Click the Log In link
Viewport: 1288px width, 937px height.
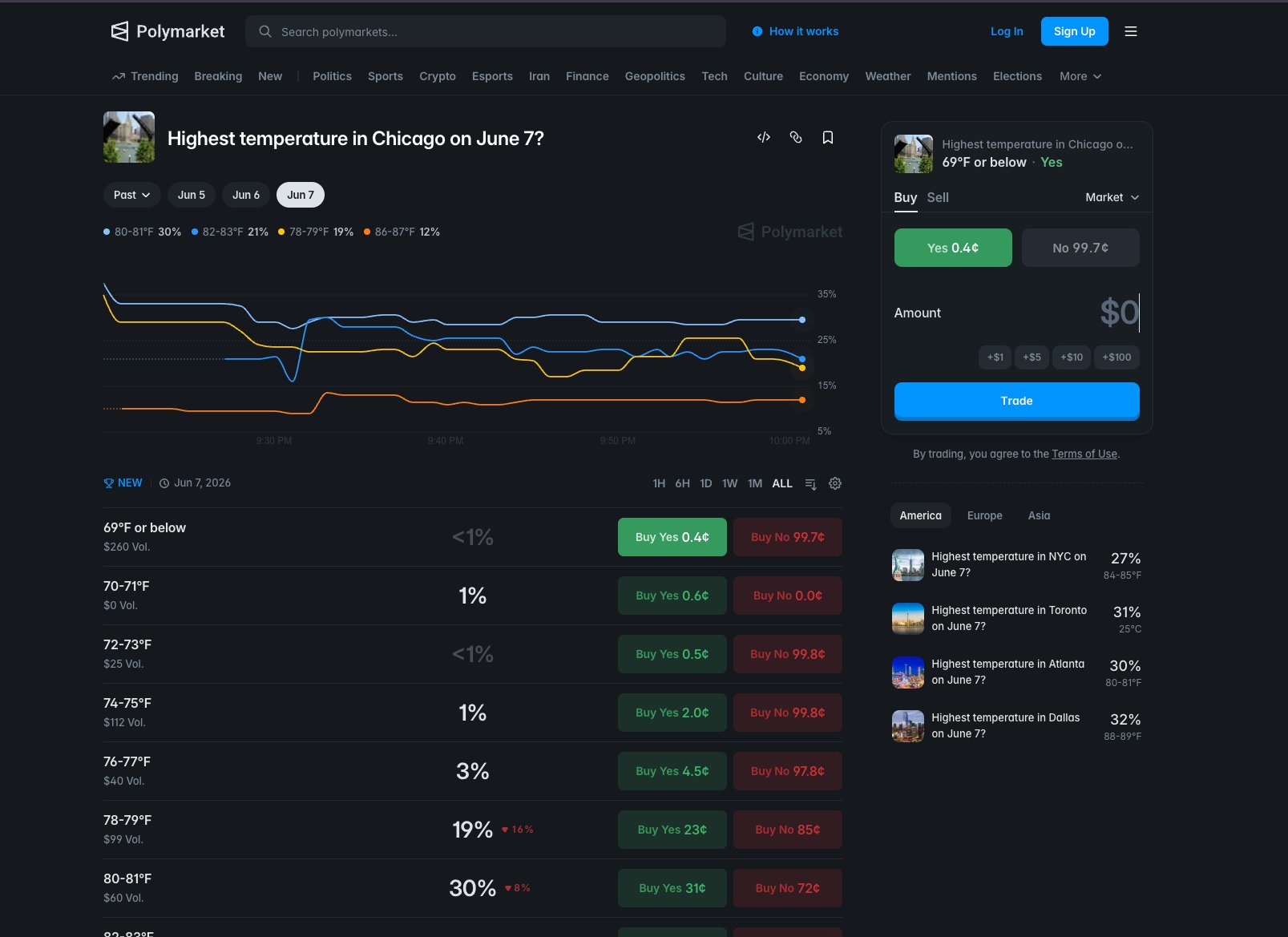click(x=1007, y=31)
